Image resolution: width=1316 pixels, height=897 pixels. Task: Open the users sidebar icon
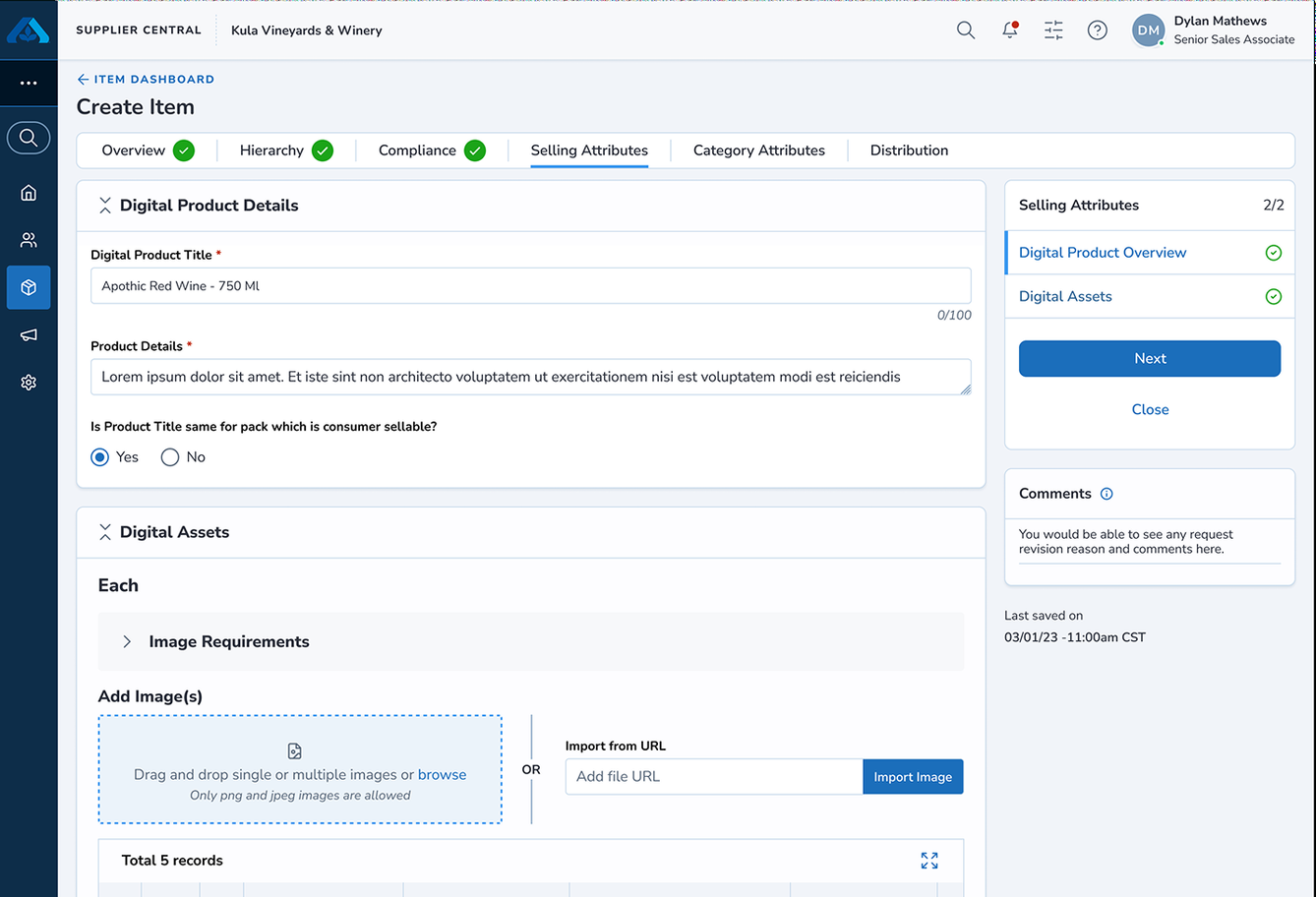(29, 240)
